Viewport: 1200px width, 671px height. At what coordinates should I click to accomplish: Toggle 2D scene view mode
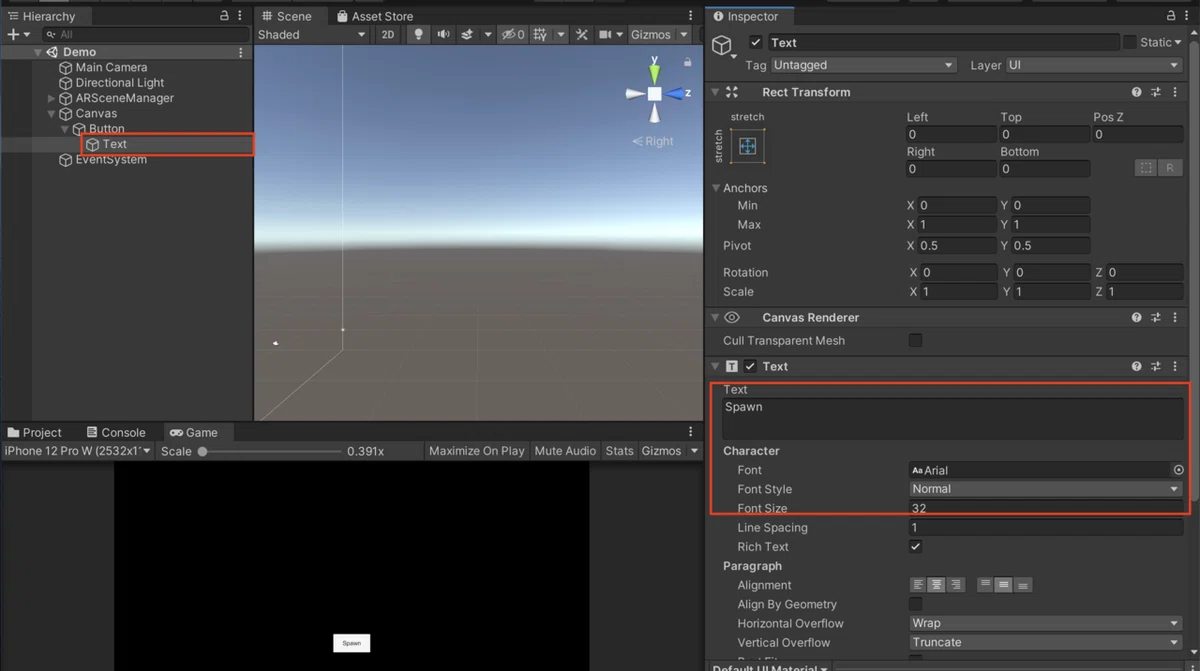coord(388,34)
